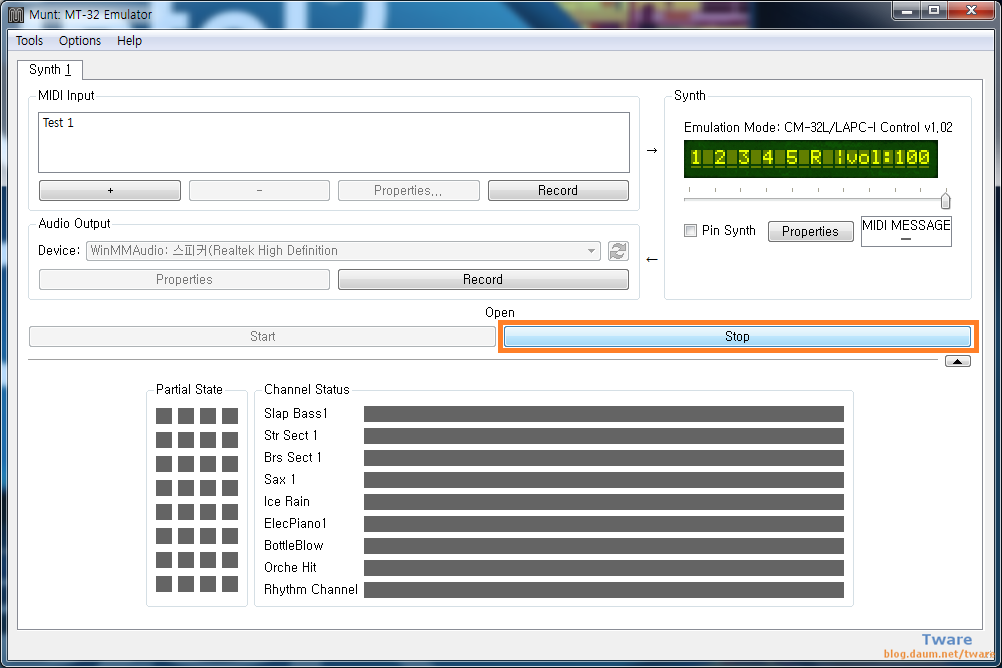Click the Emulation Mode text line
1002x668 pixels.
818,127
